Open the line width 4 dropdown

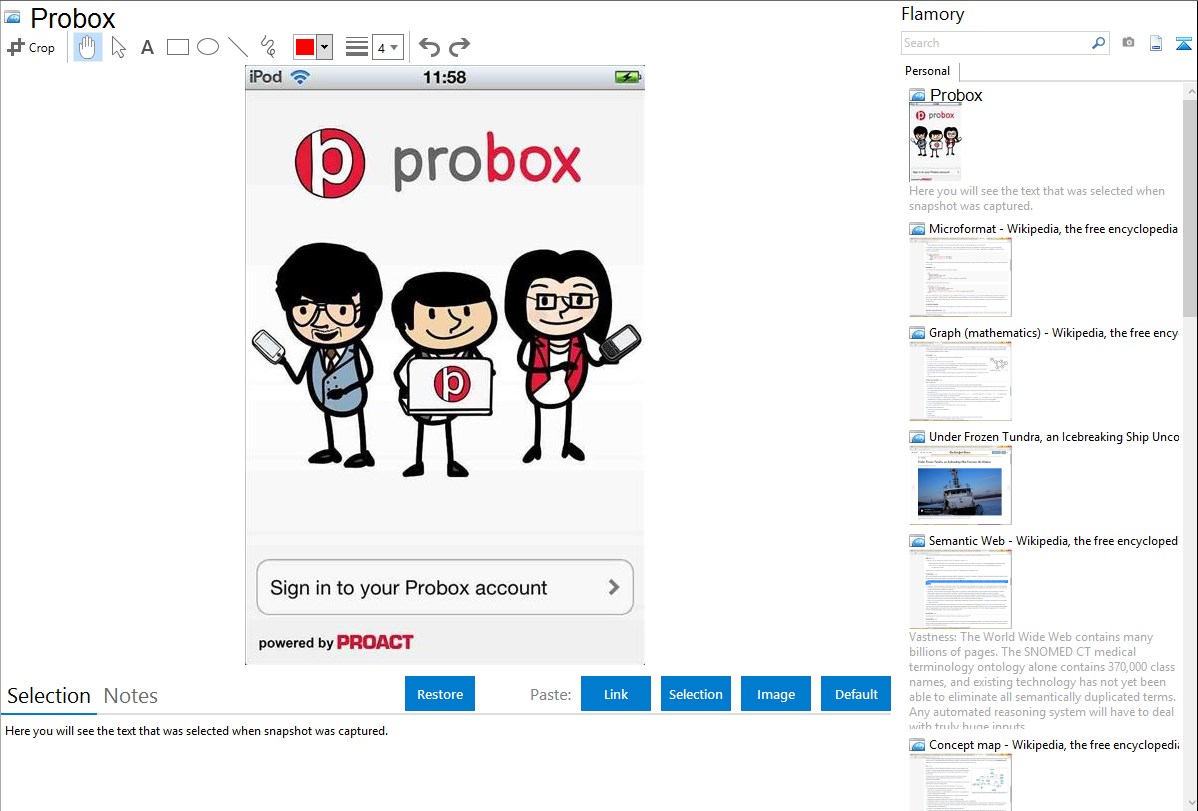(387, 47)
